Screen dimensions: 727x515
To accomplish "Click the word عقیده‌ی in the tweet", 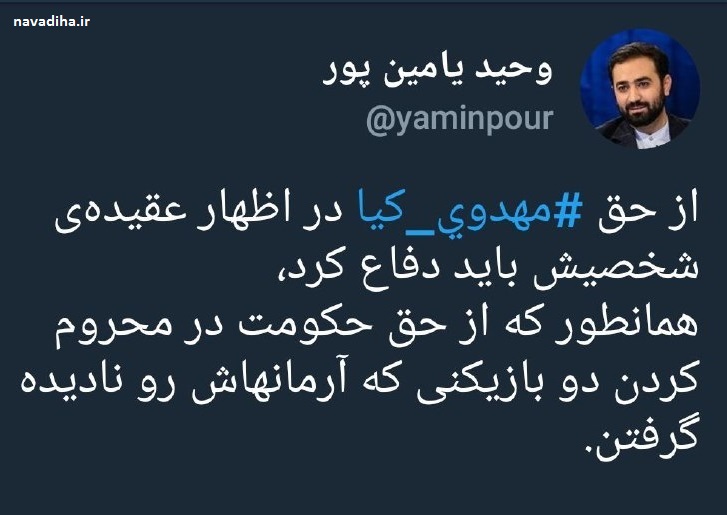I will [x=121, y=216].
